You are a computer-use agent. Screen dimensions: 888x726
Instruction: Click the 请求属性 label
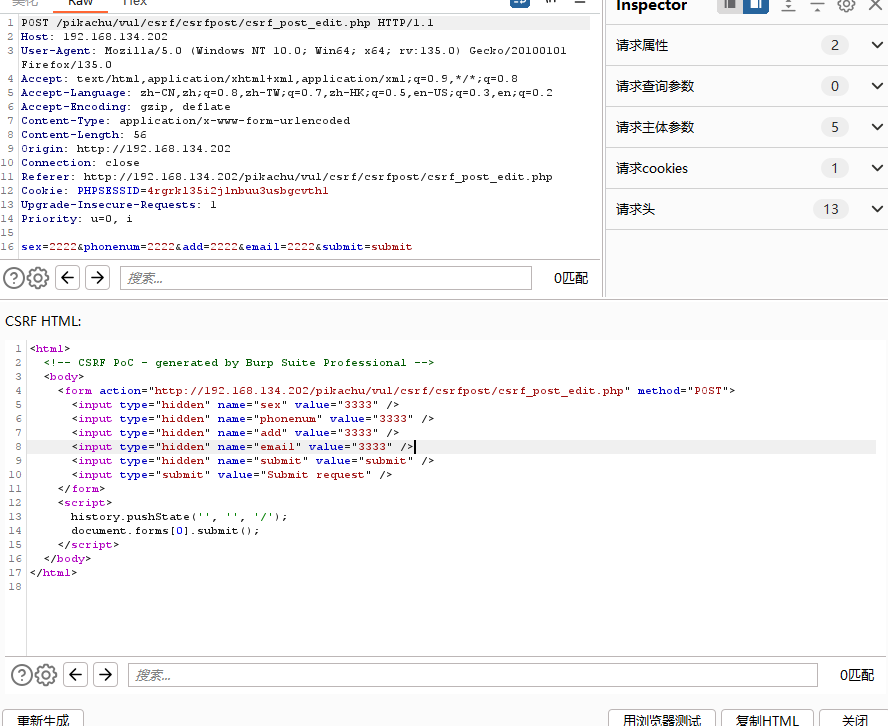(642, 45)
